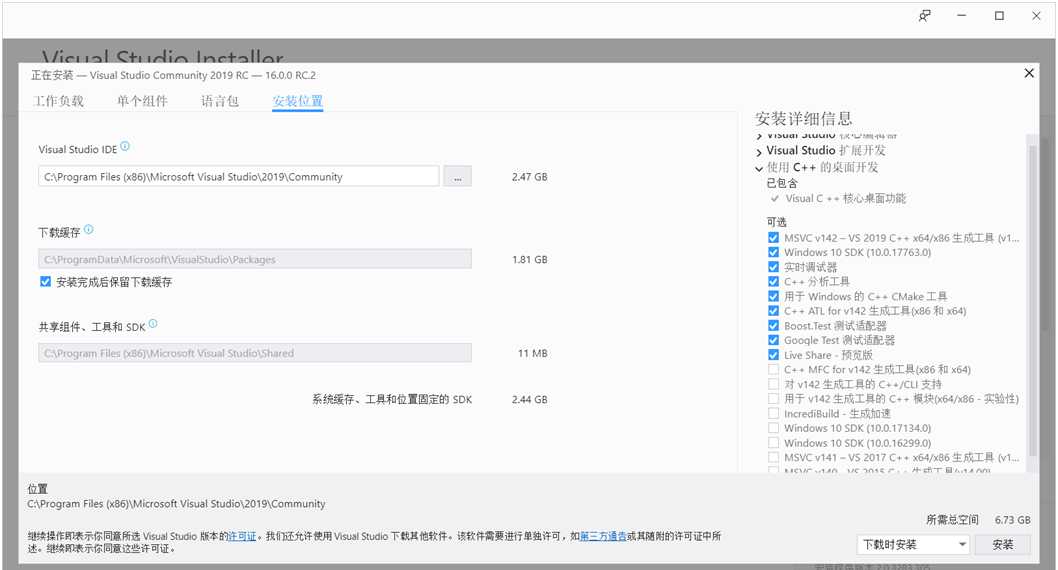Click the 1.81 GB size value
This screenshot has height=570, width=1058.
tap(530, 259)
